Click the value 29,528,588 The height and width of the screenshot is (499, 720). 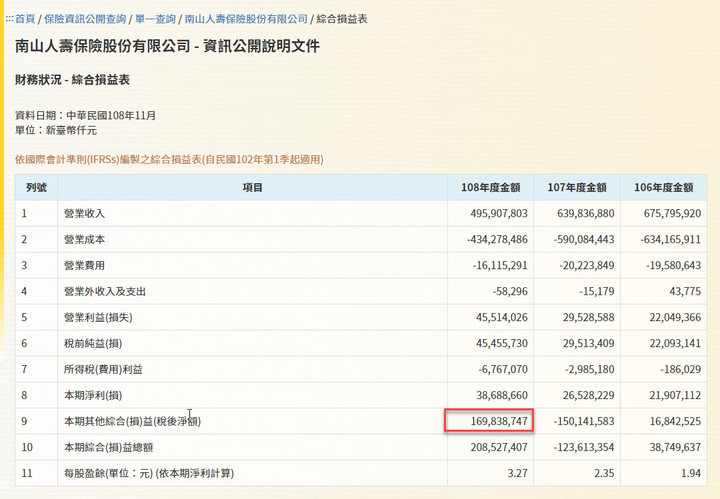pos(589,317)
